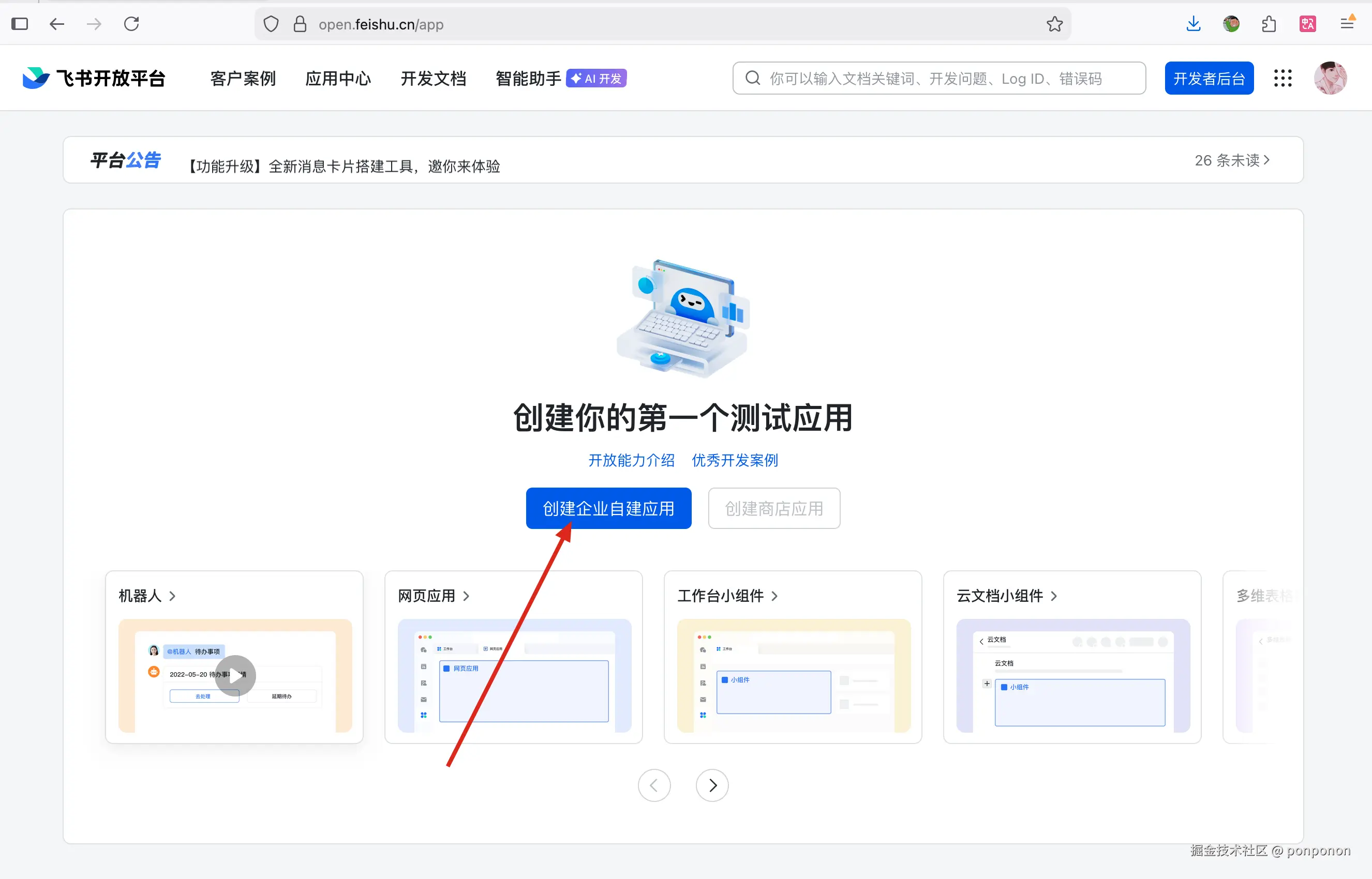Open the 全新消息卡片搭建工具 announcement
This screenshot has height=879, width=1372.
[344, 166]
